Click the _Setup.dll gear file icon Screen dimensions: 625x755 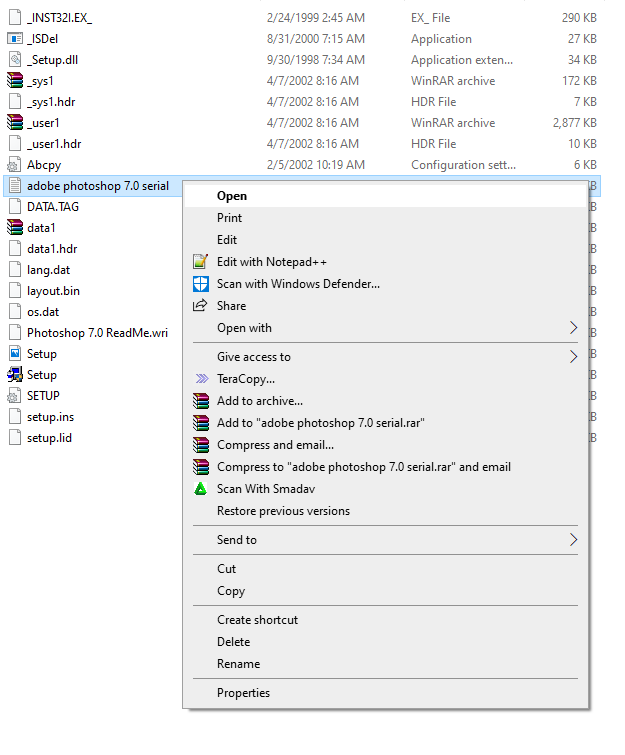tap(15, 59)
